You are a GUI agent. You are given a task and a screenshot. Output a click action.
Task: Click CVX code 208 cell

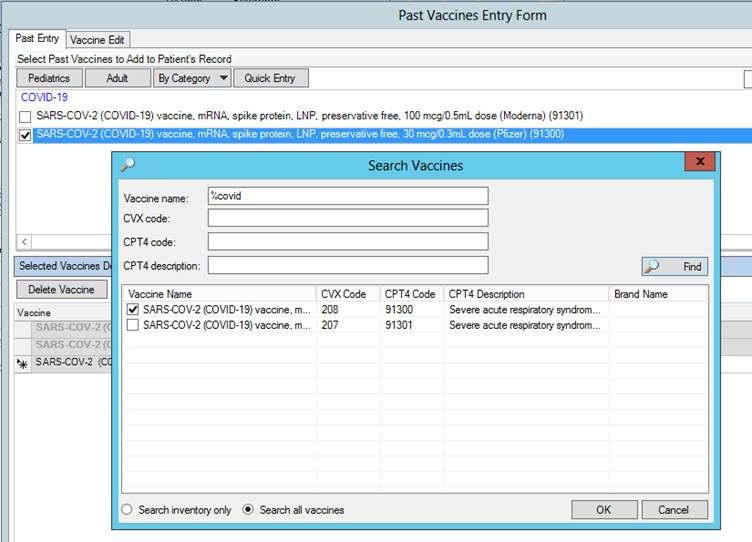tap(330, 310)
